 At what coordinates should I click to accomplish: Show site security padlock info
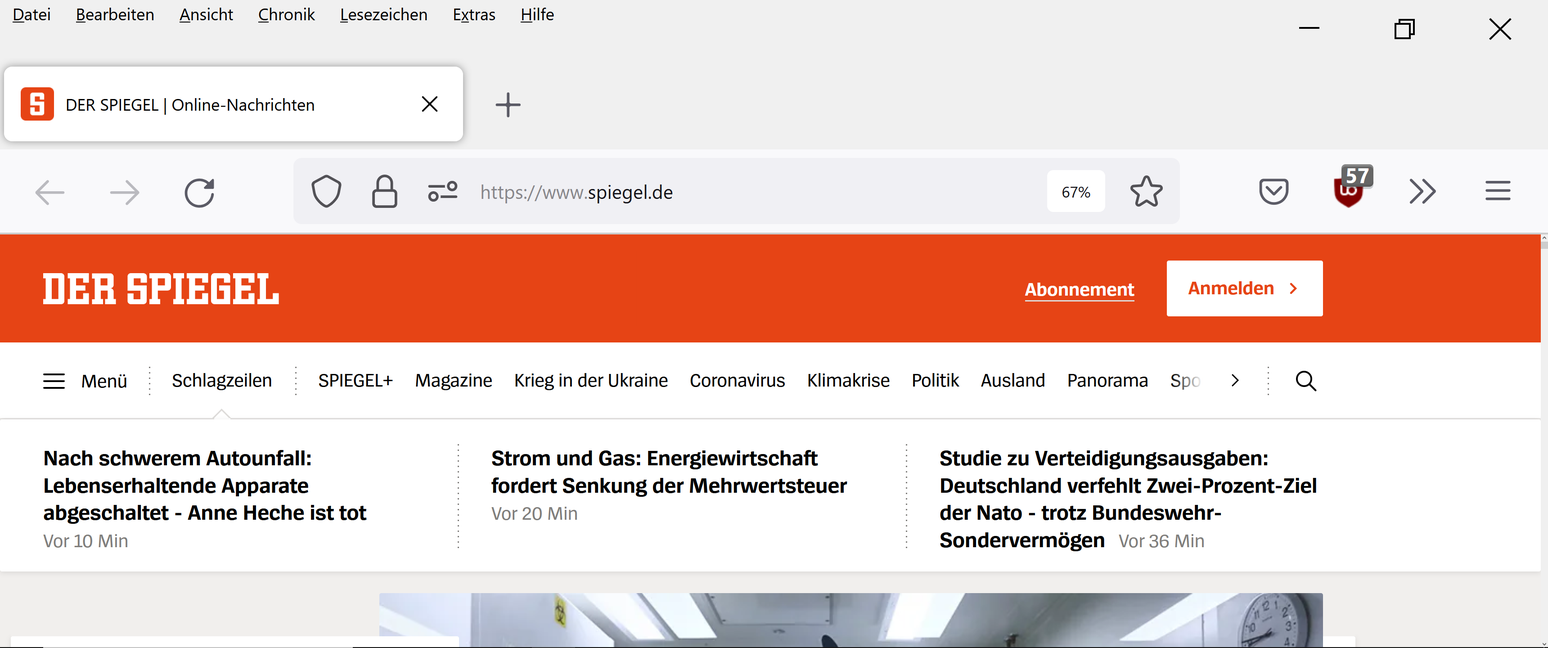pos(384,192)
